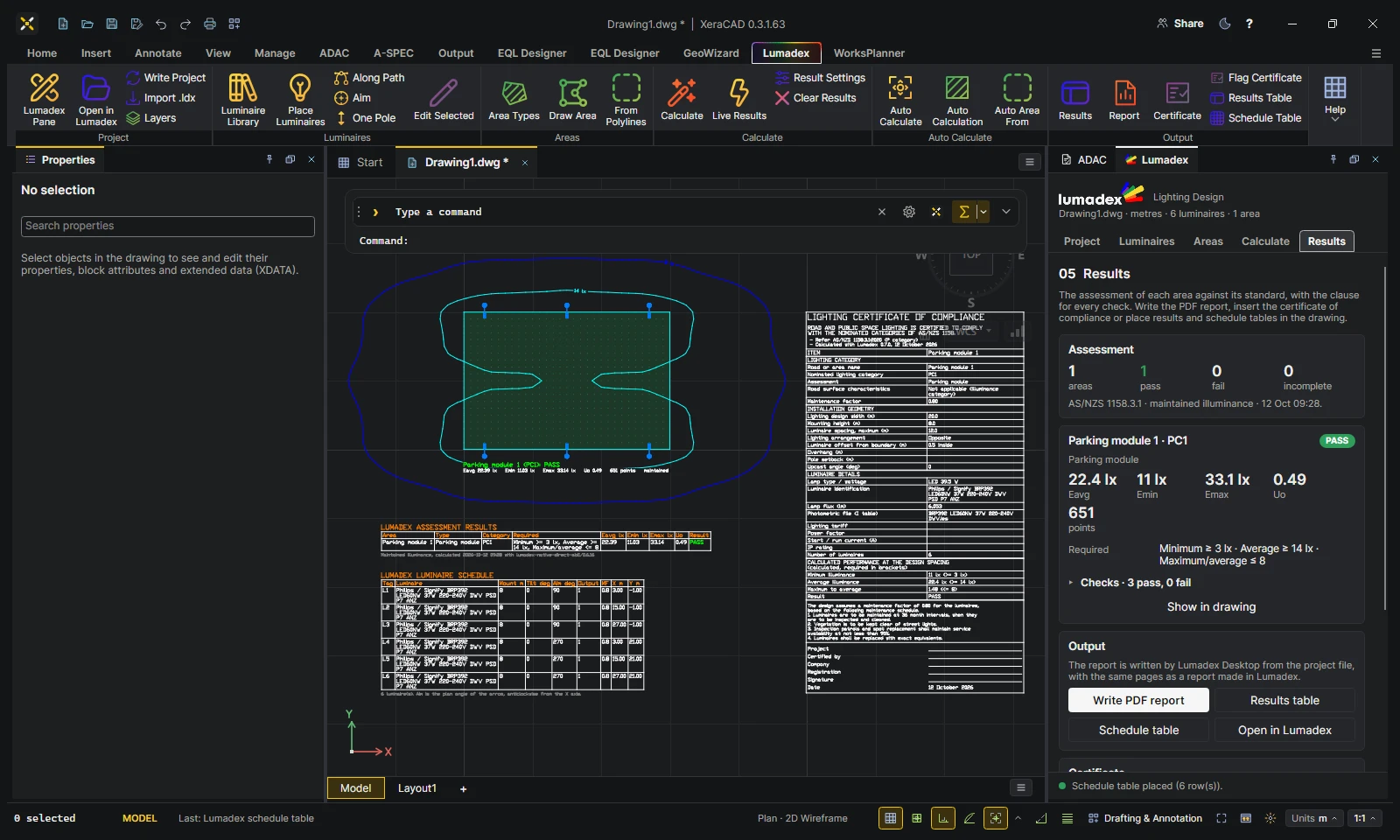Screen dimensions: 1400x840
Task: Click the Search properties field
Action: point(168,226)
